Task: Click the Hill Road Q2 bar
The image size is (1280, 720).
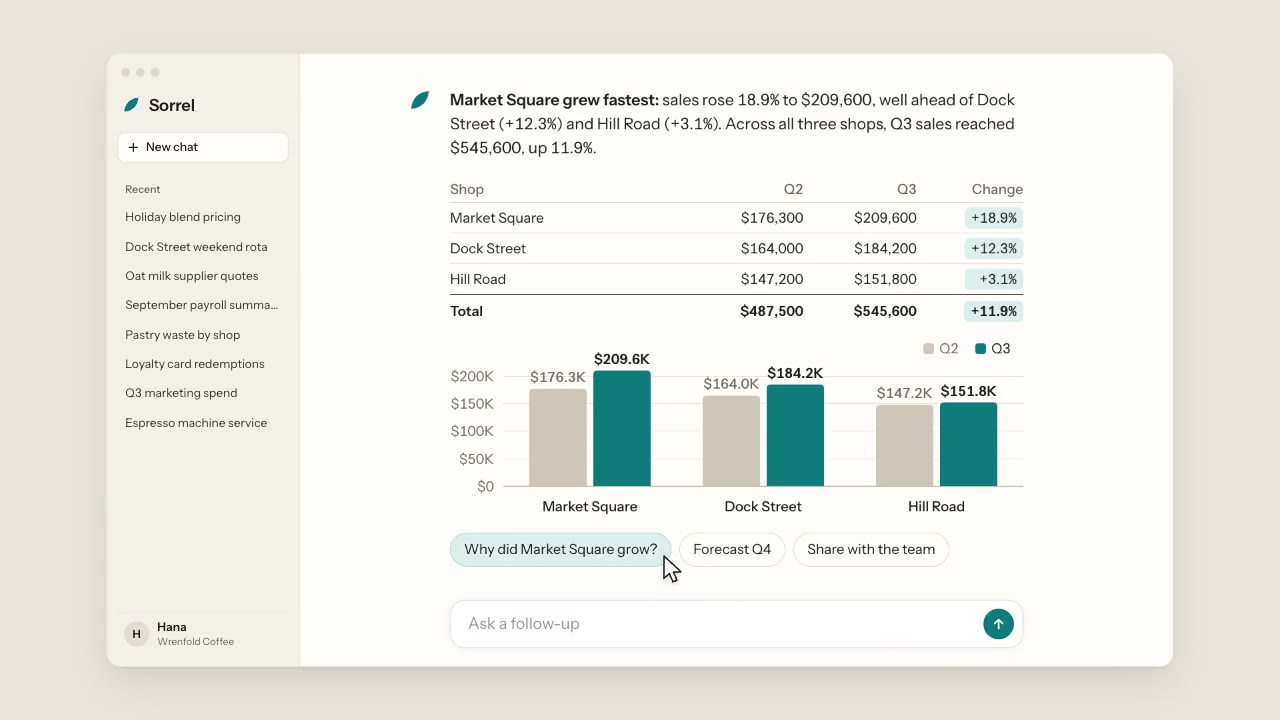Action: [x=905, y=446]
